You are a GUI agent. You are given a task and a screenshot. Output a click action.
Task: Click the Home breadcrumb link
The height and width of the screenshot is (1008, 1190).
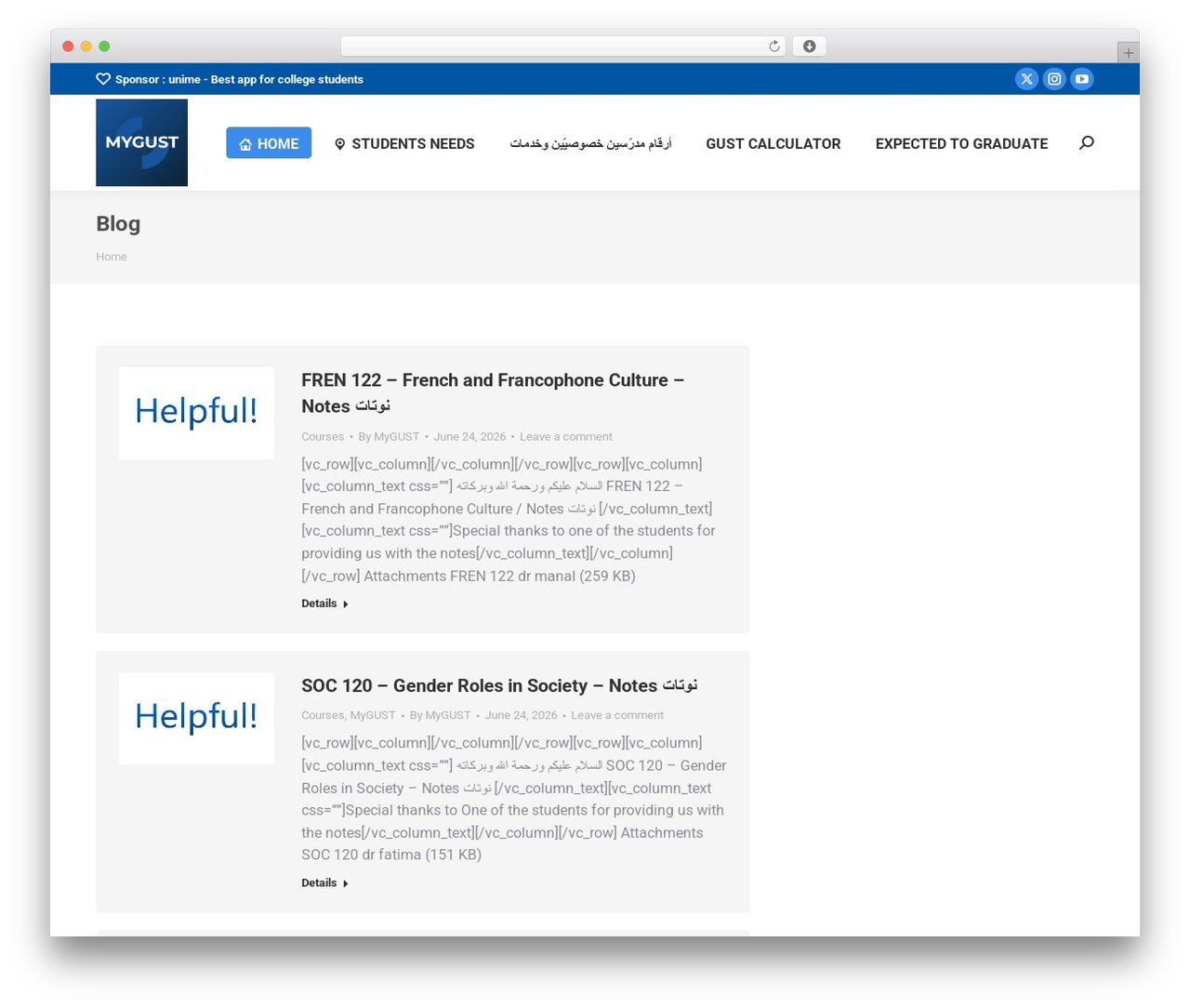(112, 257)
